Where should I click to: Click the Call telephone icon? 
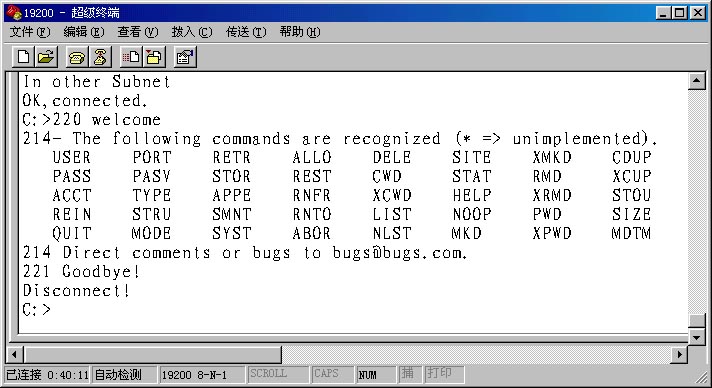pyautogui.click(x=76, y=57)
